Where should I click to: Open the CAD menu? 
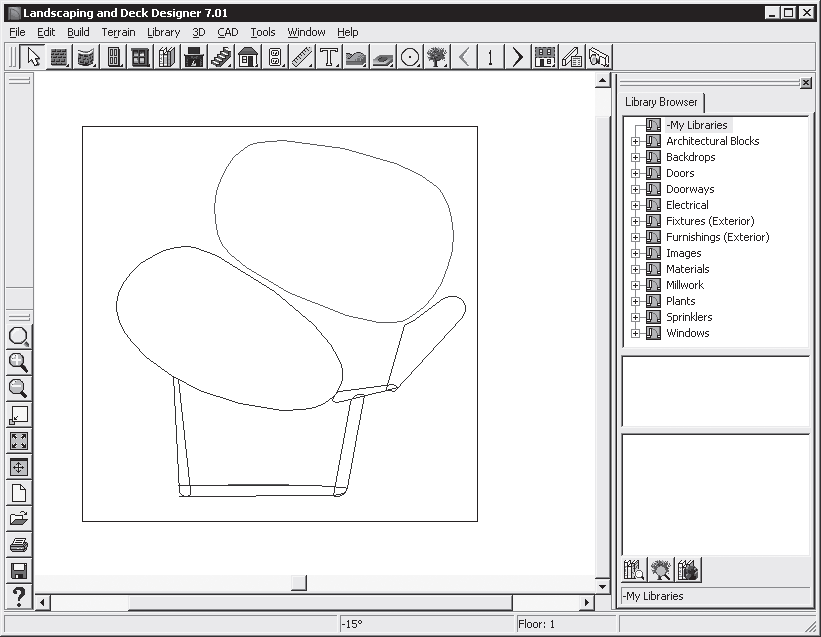227,32
